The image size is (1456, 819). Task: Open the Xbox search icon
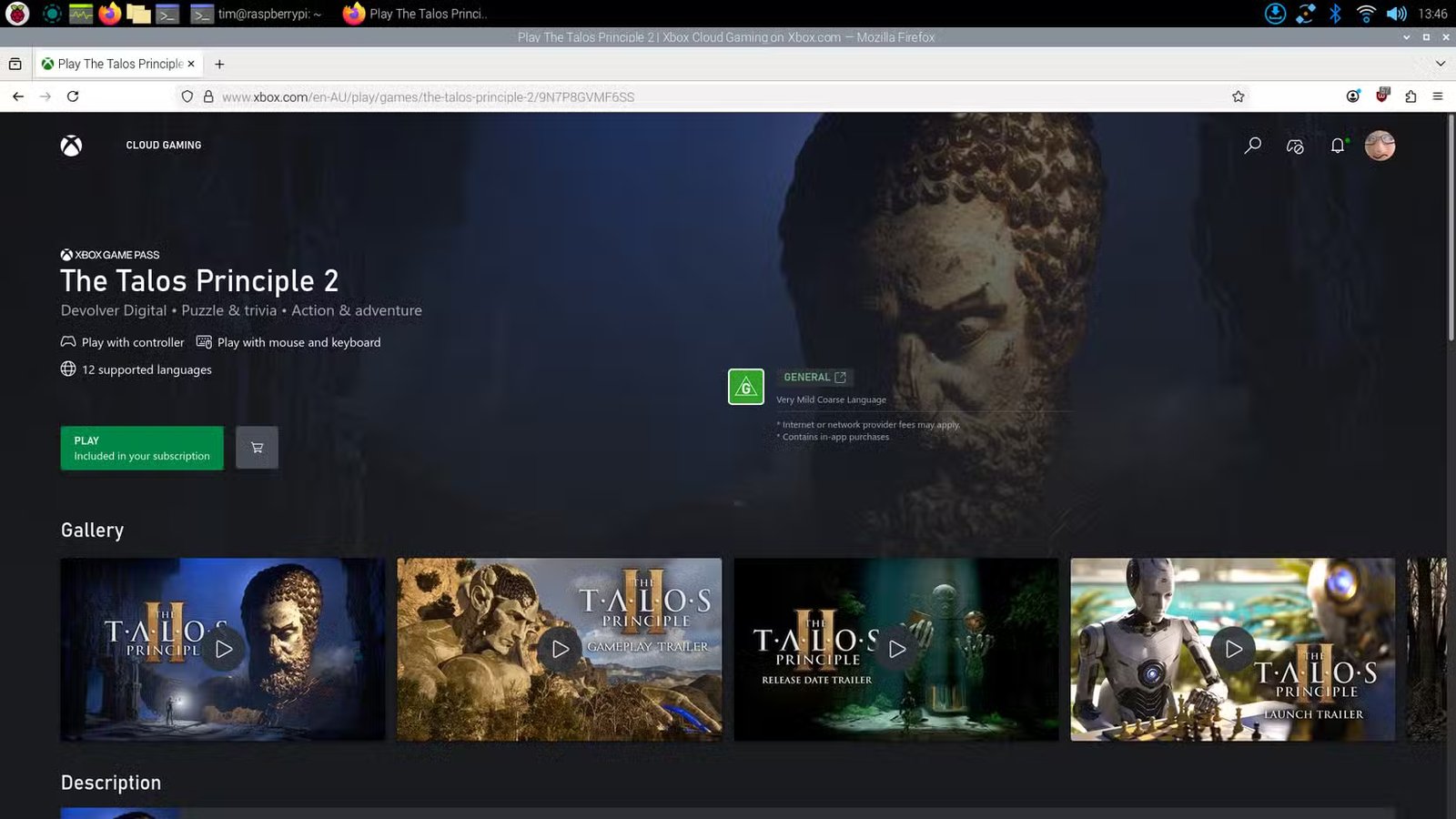point(1252,145)
